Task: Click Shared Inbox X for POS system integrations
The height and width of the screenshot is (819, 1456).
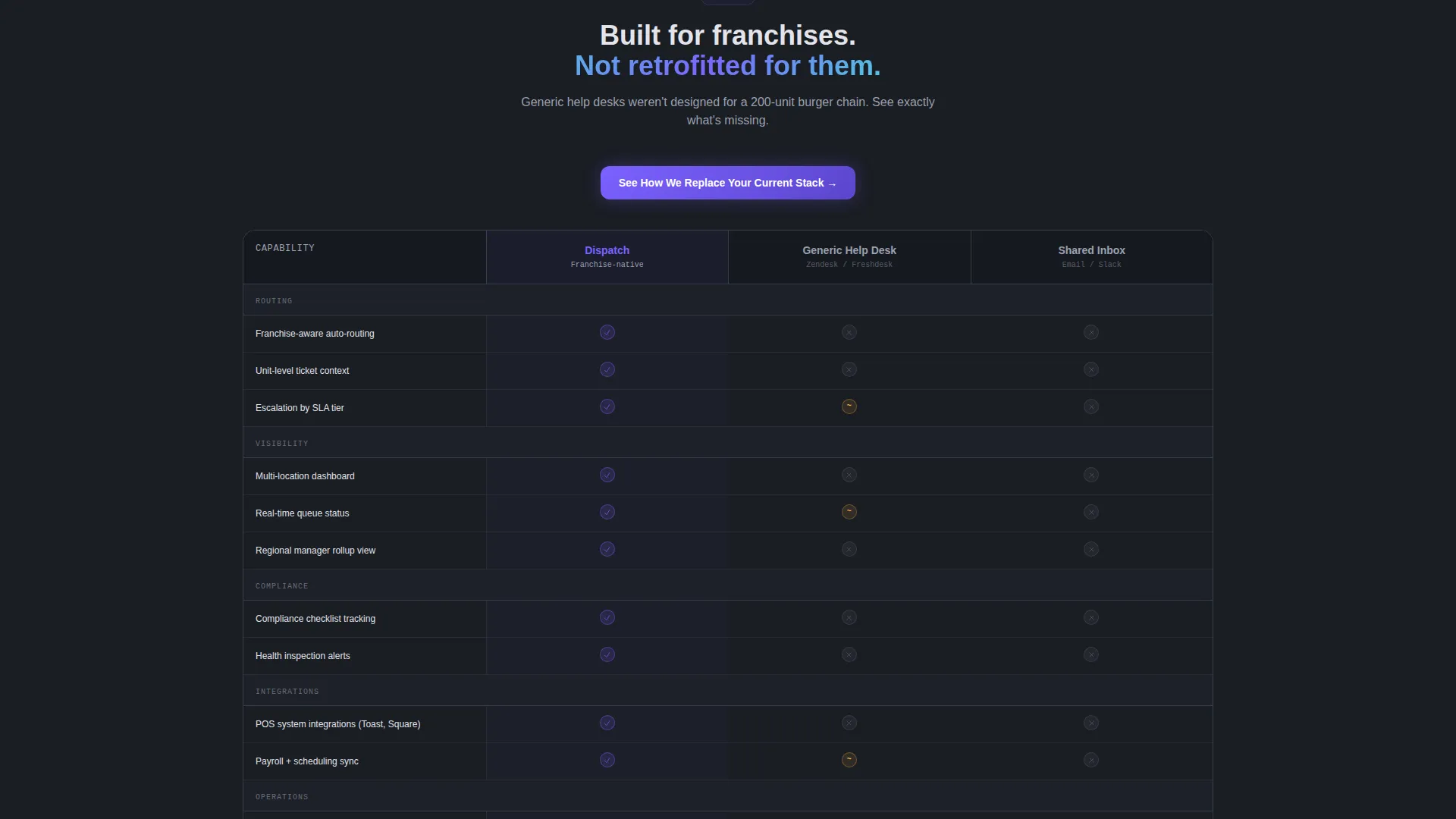Action: pyautogui.click(x=1091, y=723)
